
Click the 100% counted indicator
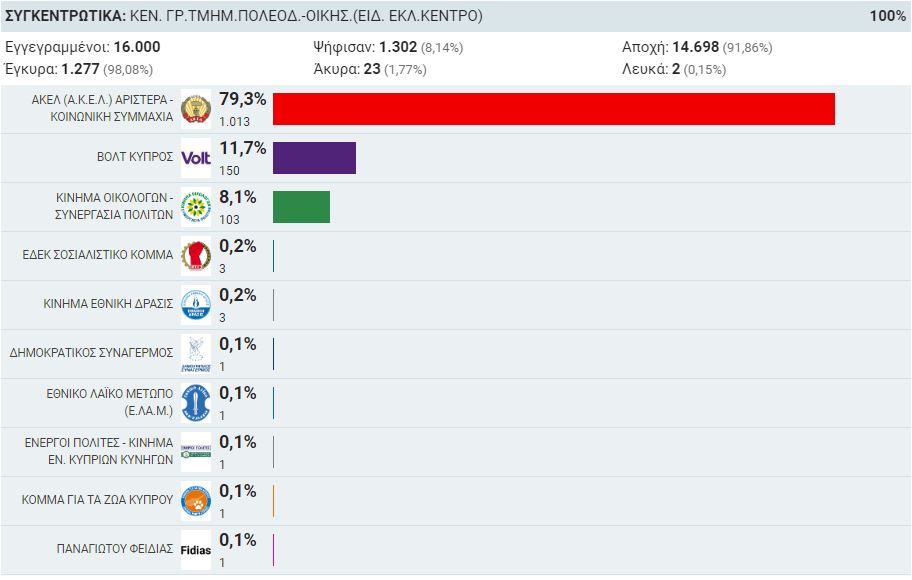pos(888,16)
